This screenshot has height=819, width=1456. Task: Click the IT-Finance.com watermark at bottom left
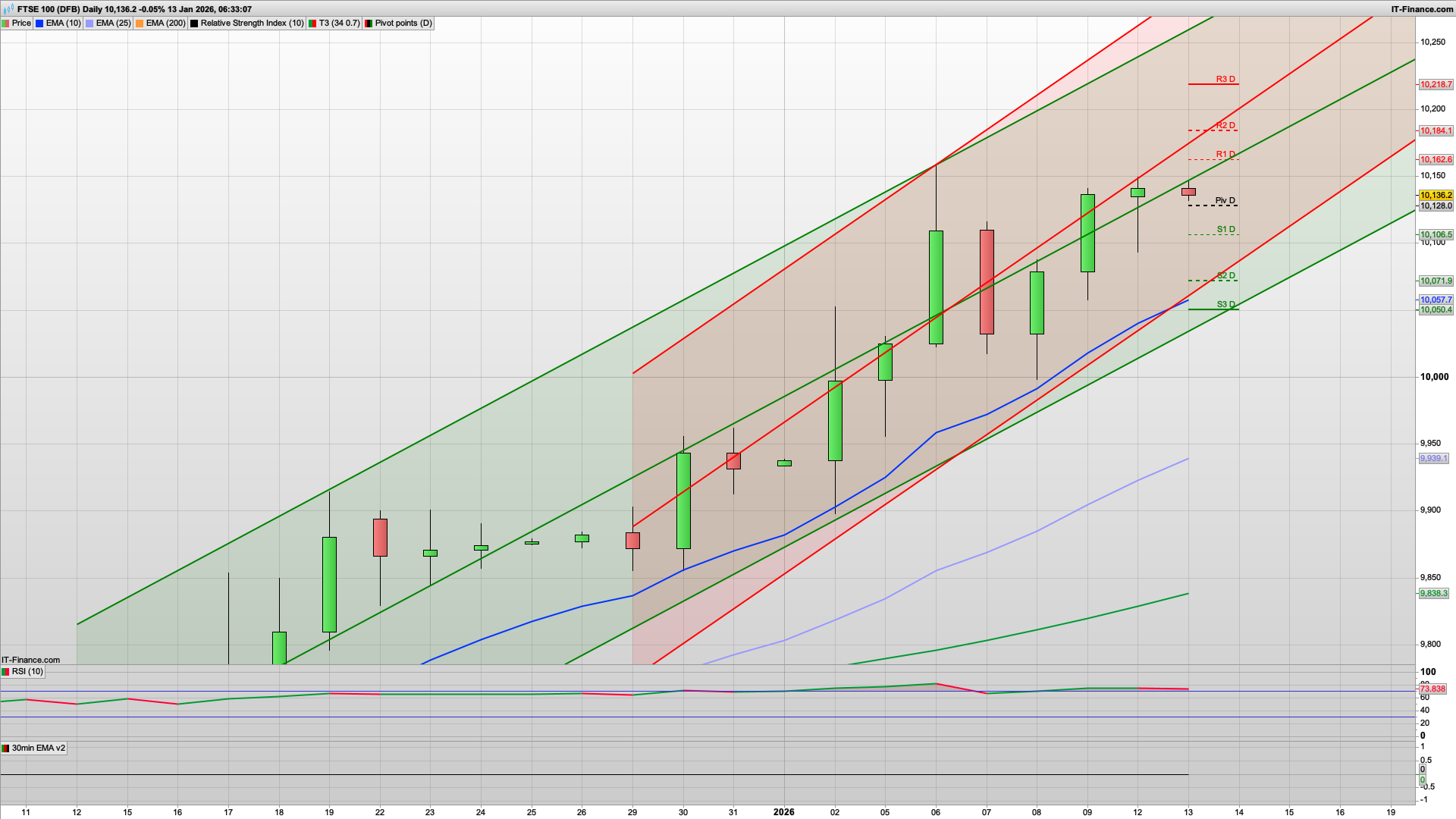pos(29,660)
